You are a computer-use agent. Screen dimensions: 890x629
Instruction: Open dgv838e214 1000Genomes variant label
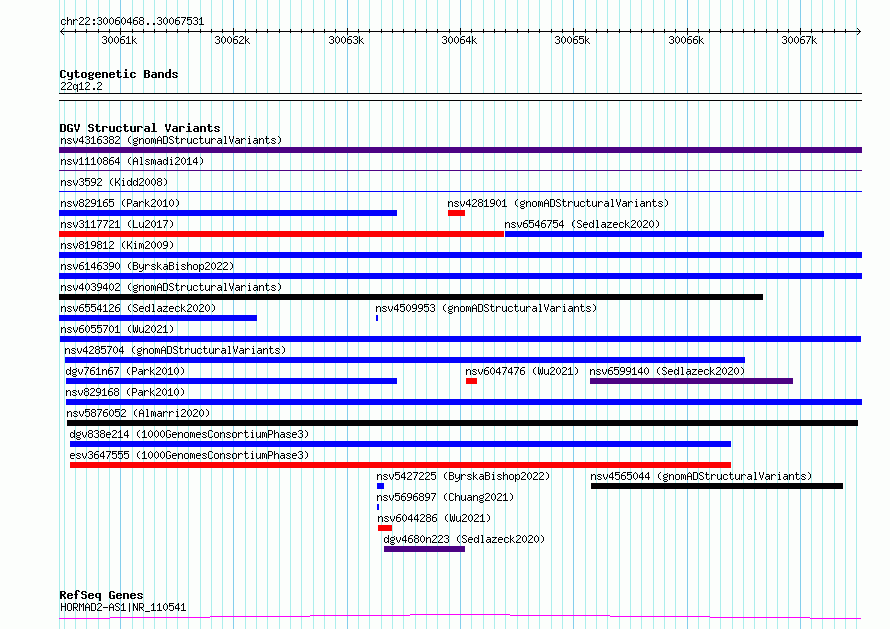tap(189, 434)
